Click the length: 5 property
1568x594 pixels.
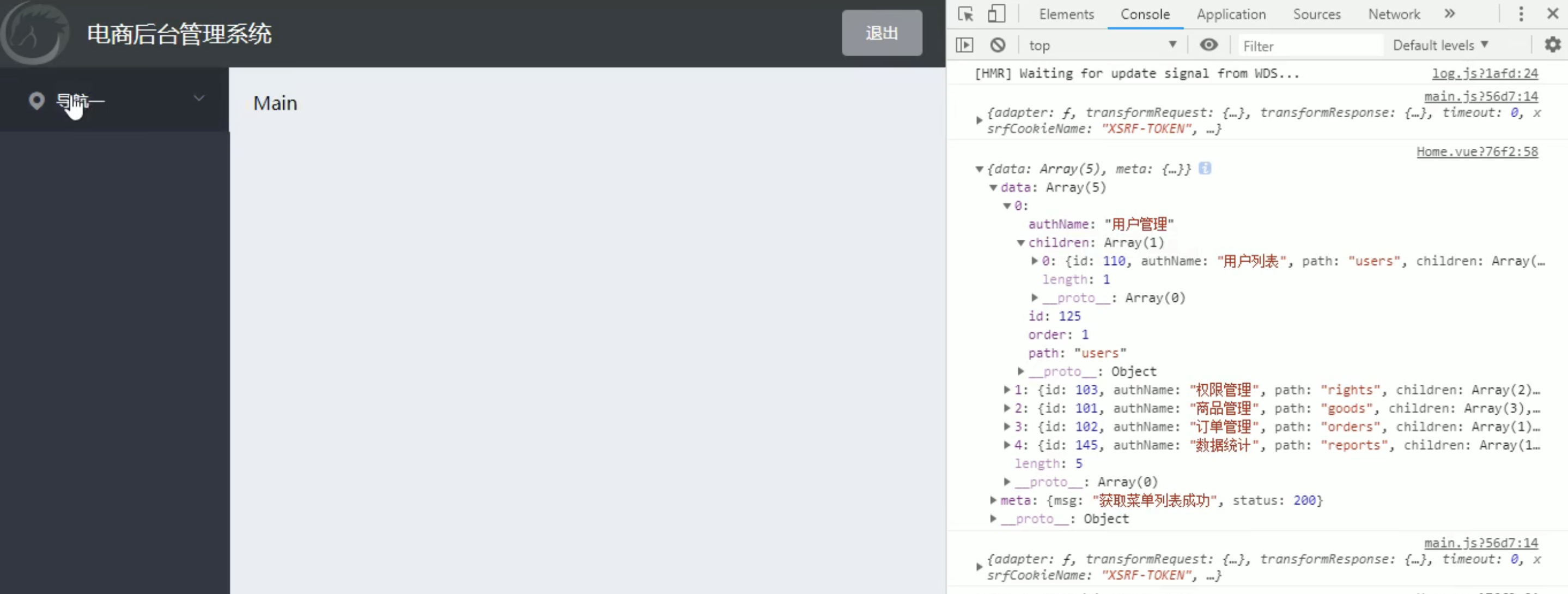pos(1048,463)
